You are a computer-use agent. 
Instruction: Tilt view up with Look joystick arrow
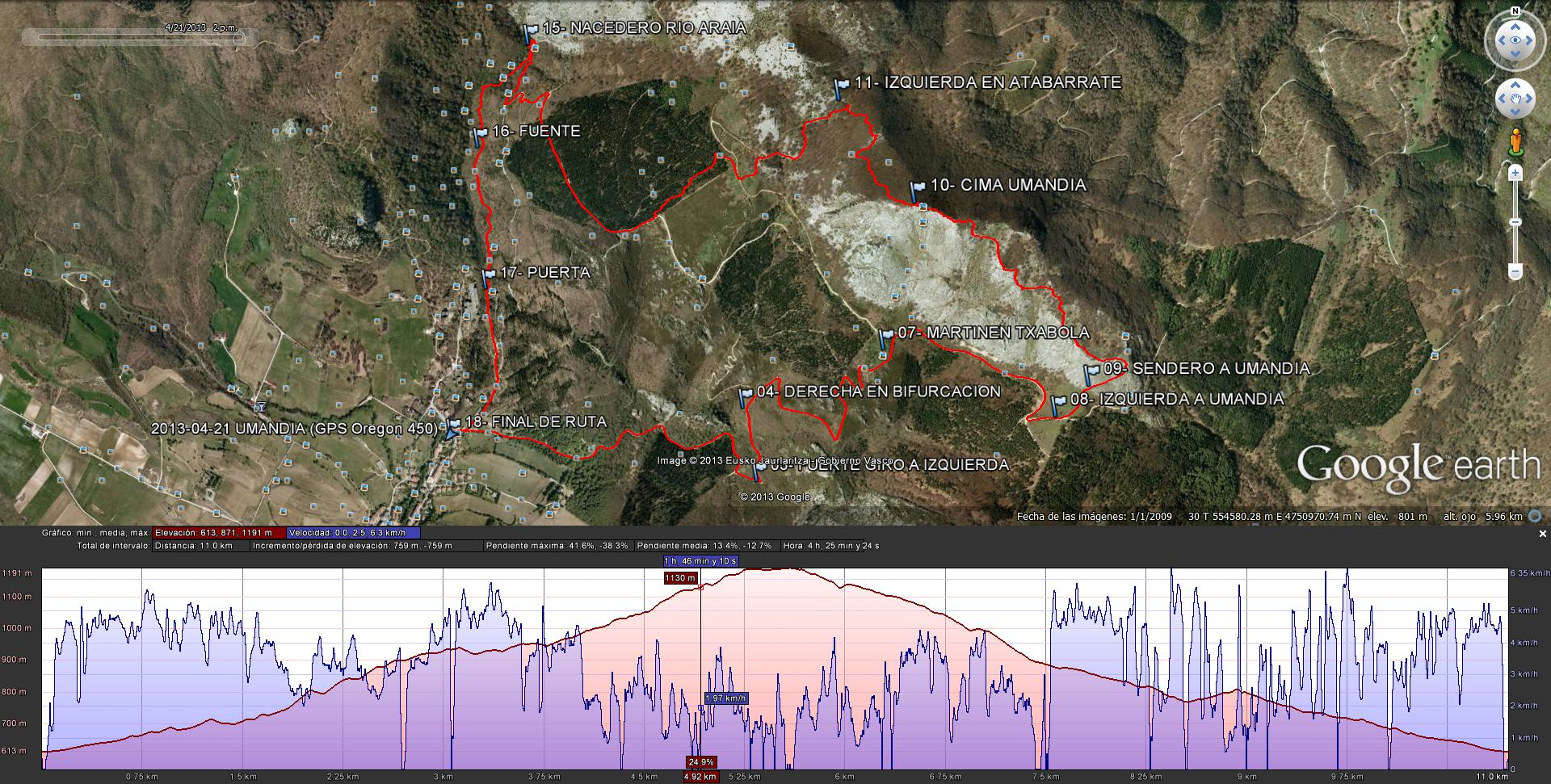point(1515,25)
